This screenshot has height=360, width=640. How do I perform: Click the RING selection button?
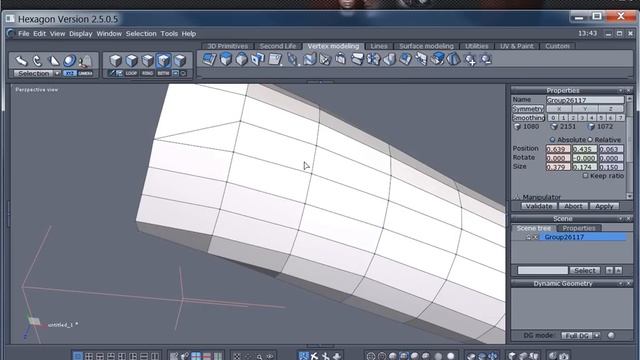(147, 73)
